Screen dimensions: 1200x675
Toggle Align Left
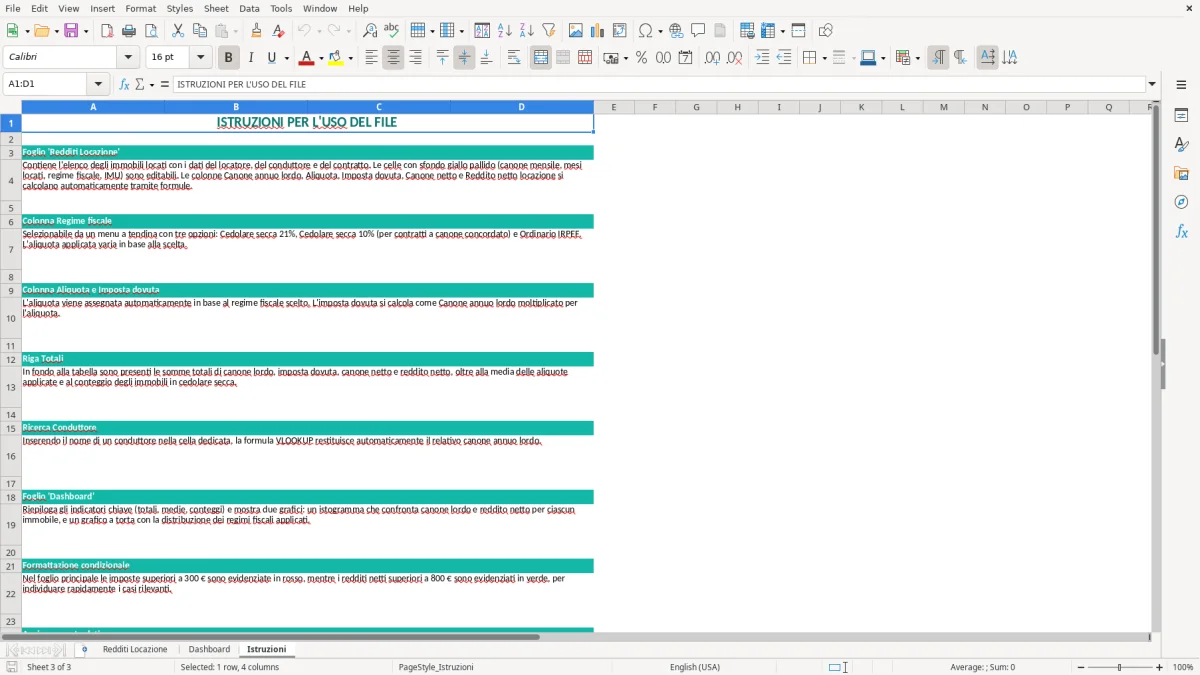pos(371,58)
